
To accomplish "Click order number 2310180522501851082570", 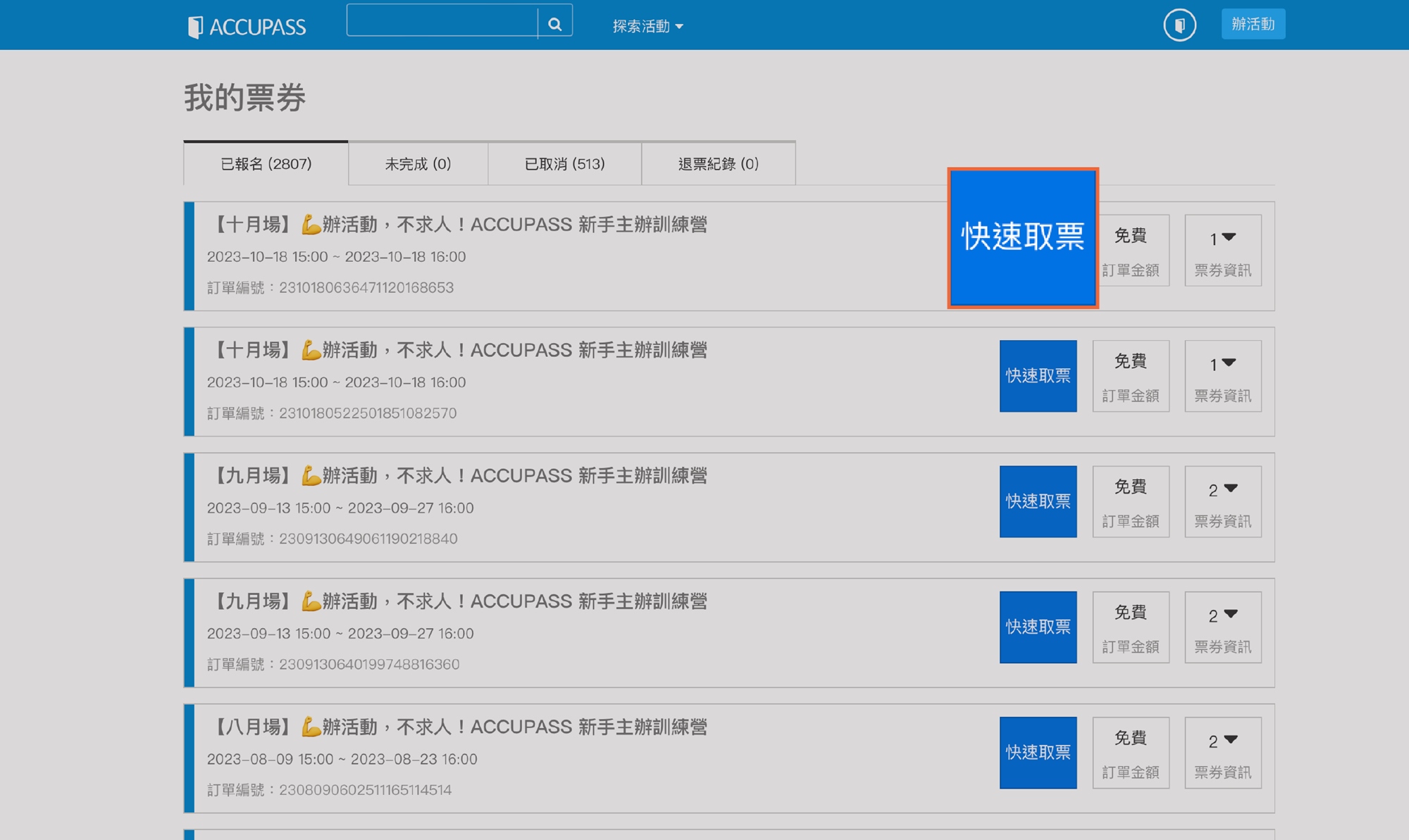I will 368,413.
